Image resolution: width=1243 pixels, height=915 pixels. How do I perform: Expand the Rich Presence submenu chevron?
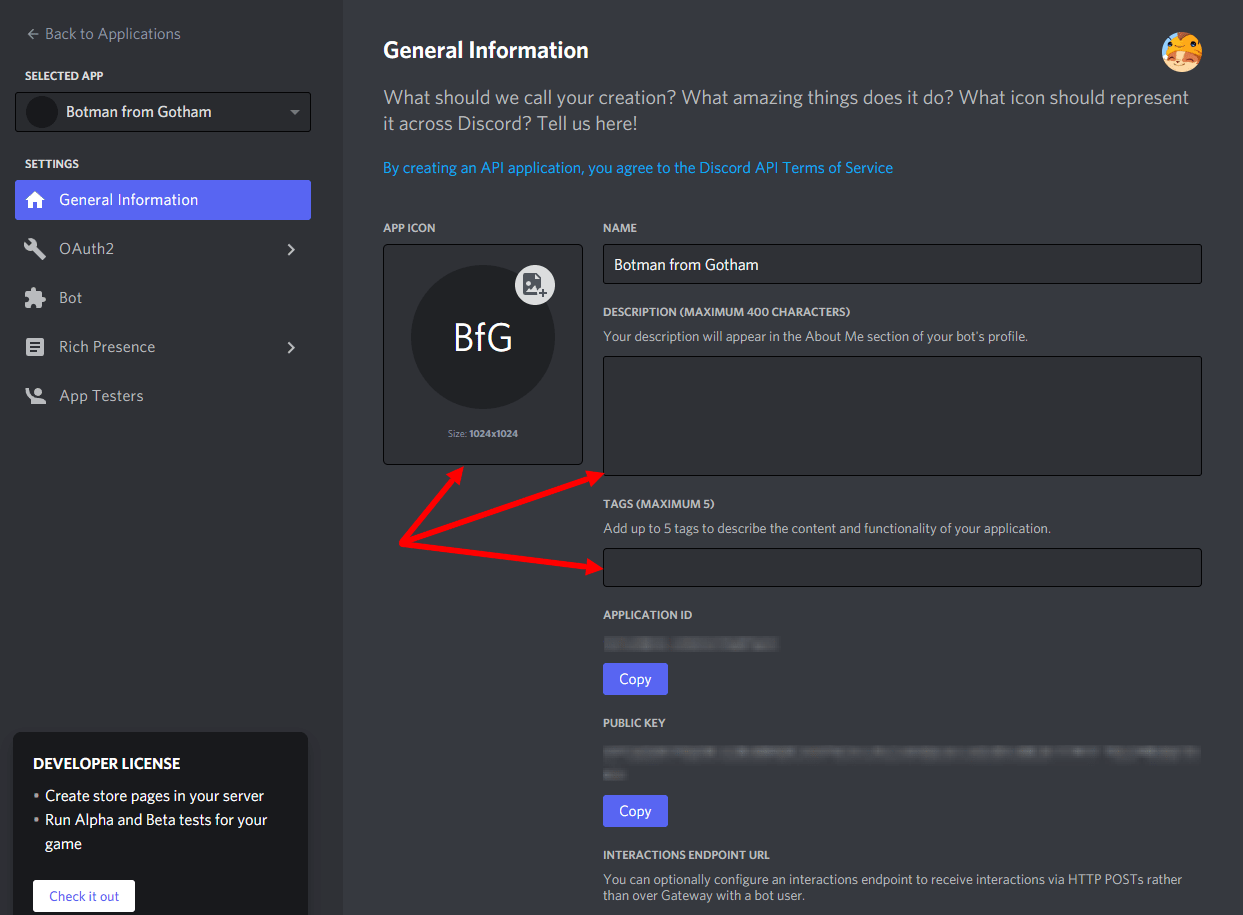(x=291, y=347)
